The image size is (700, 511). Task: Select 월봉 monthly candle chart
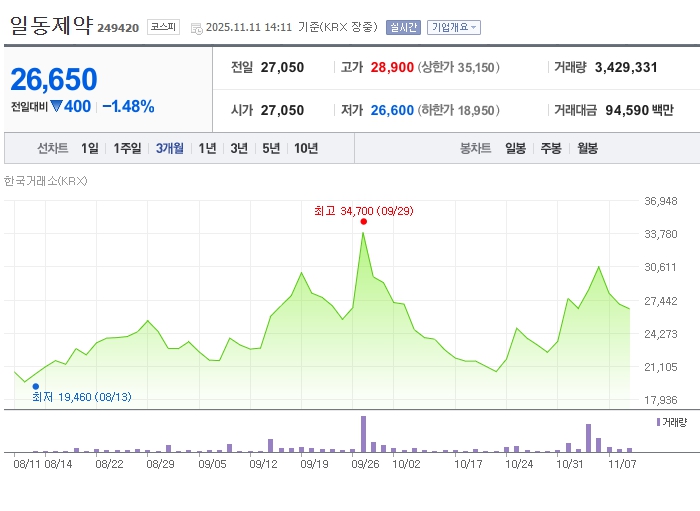587,148
